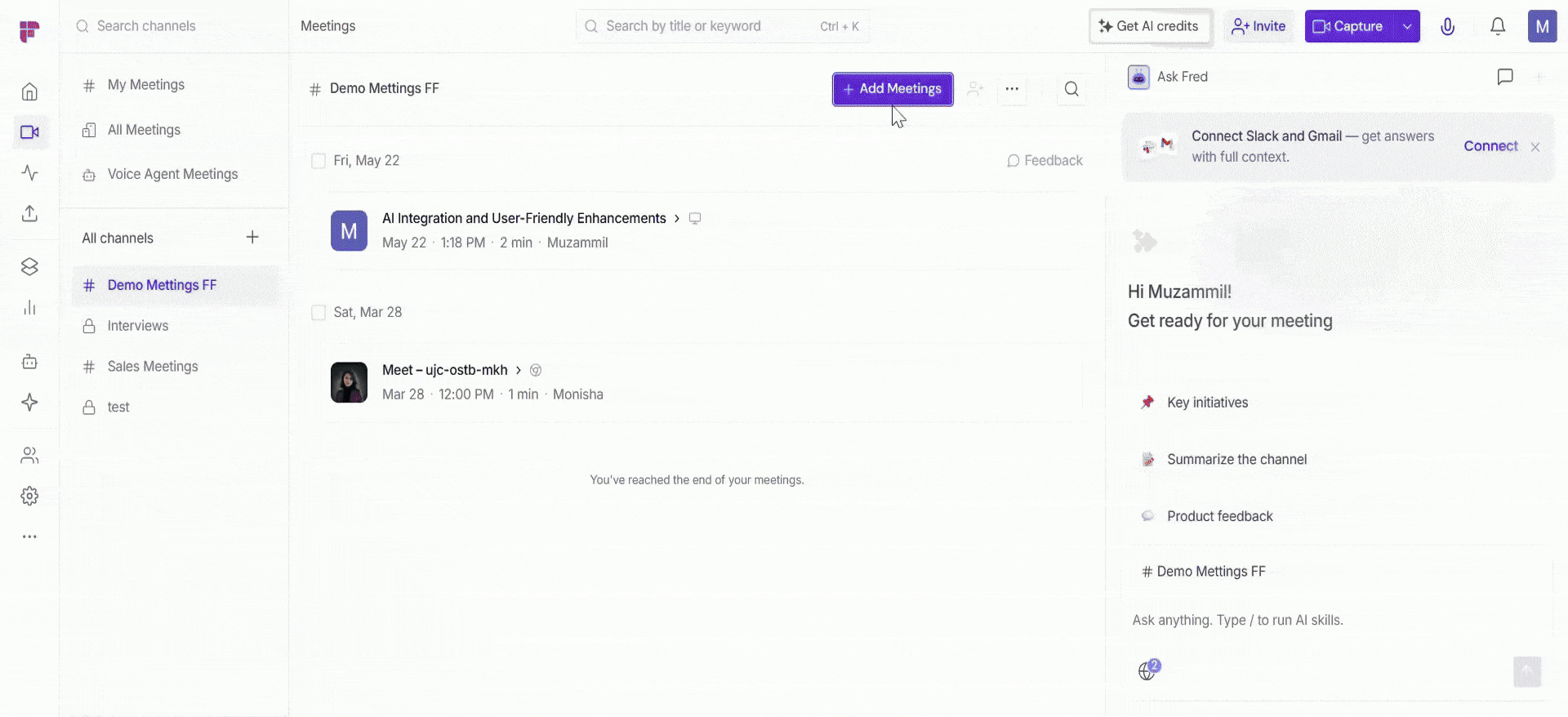The width and height of the screenshot is (1568, 717).
Task: Click the Ask Fred avatar icon
Action: [1138, 77]
